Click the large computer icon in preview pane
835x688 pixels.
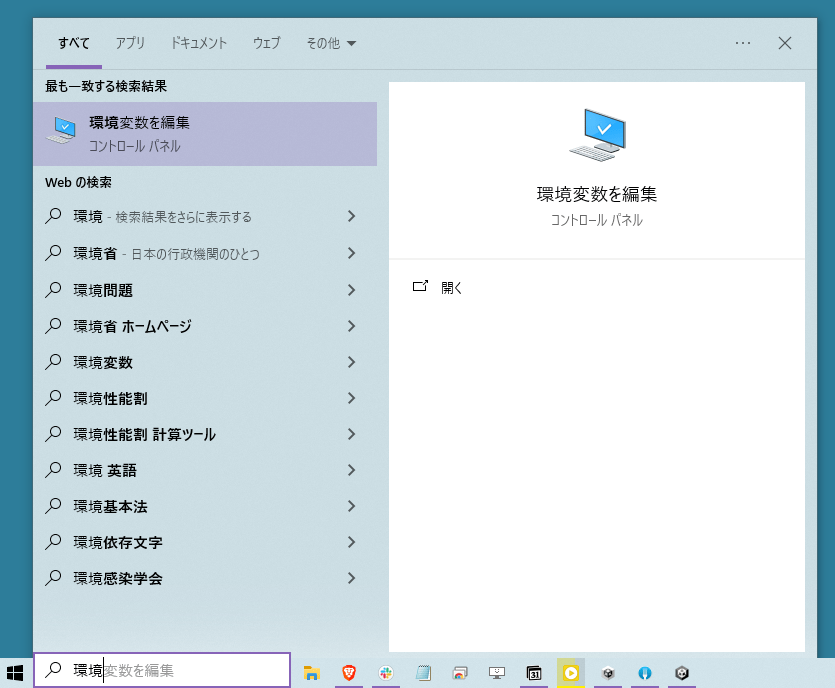coord(597,135)
